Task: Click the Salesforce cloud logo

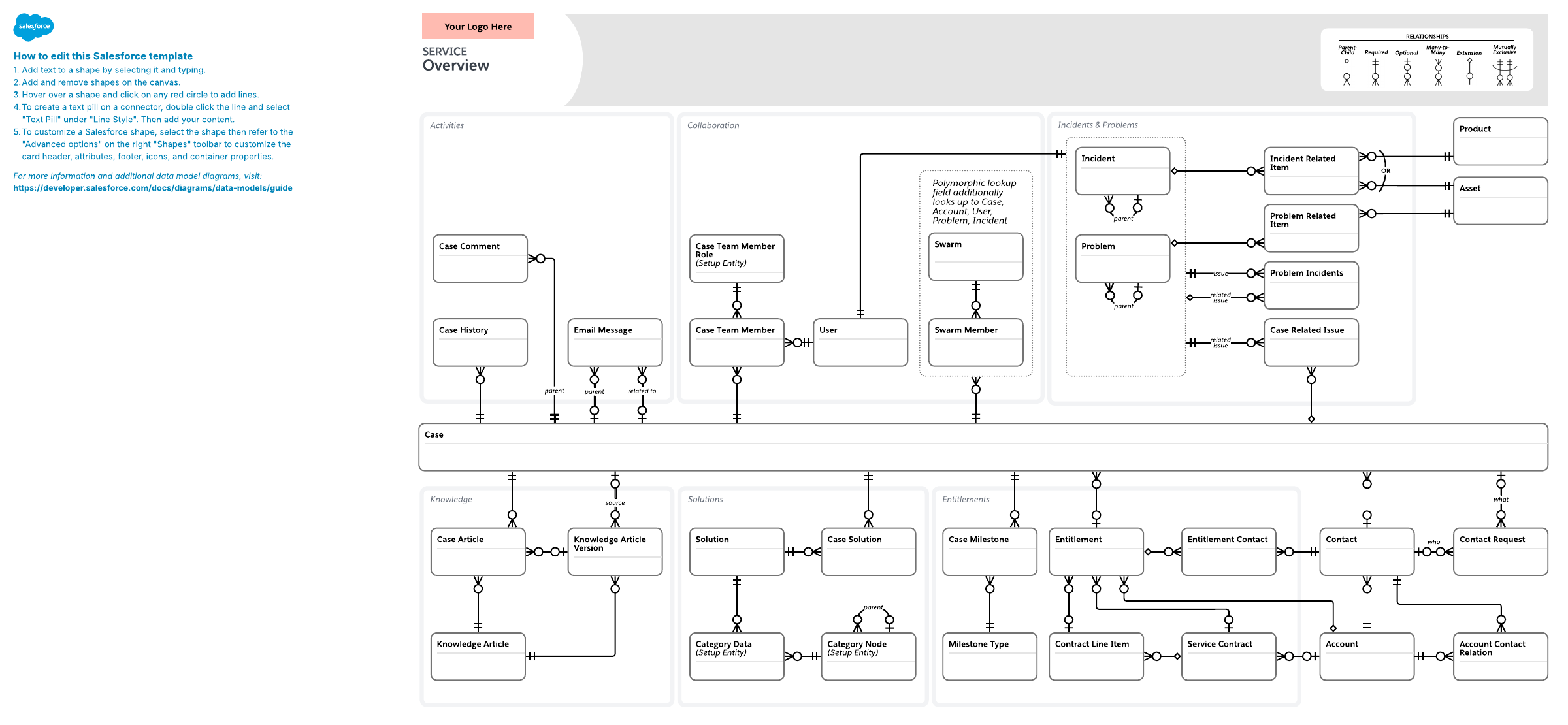Action: click(x=33, y=27)
